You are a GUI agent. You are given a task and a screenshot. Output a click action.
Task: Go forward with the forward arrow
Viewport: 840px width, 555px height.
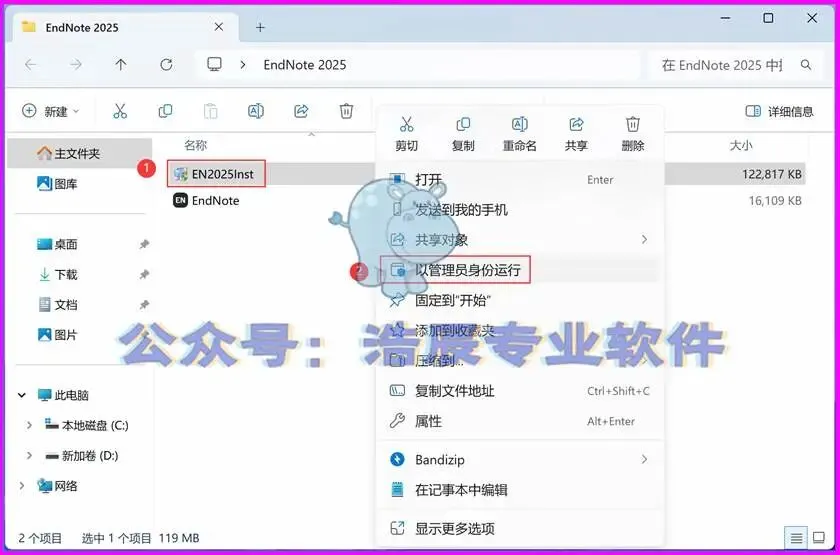click(x=76, y=65)
